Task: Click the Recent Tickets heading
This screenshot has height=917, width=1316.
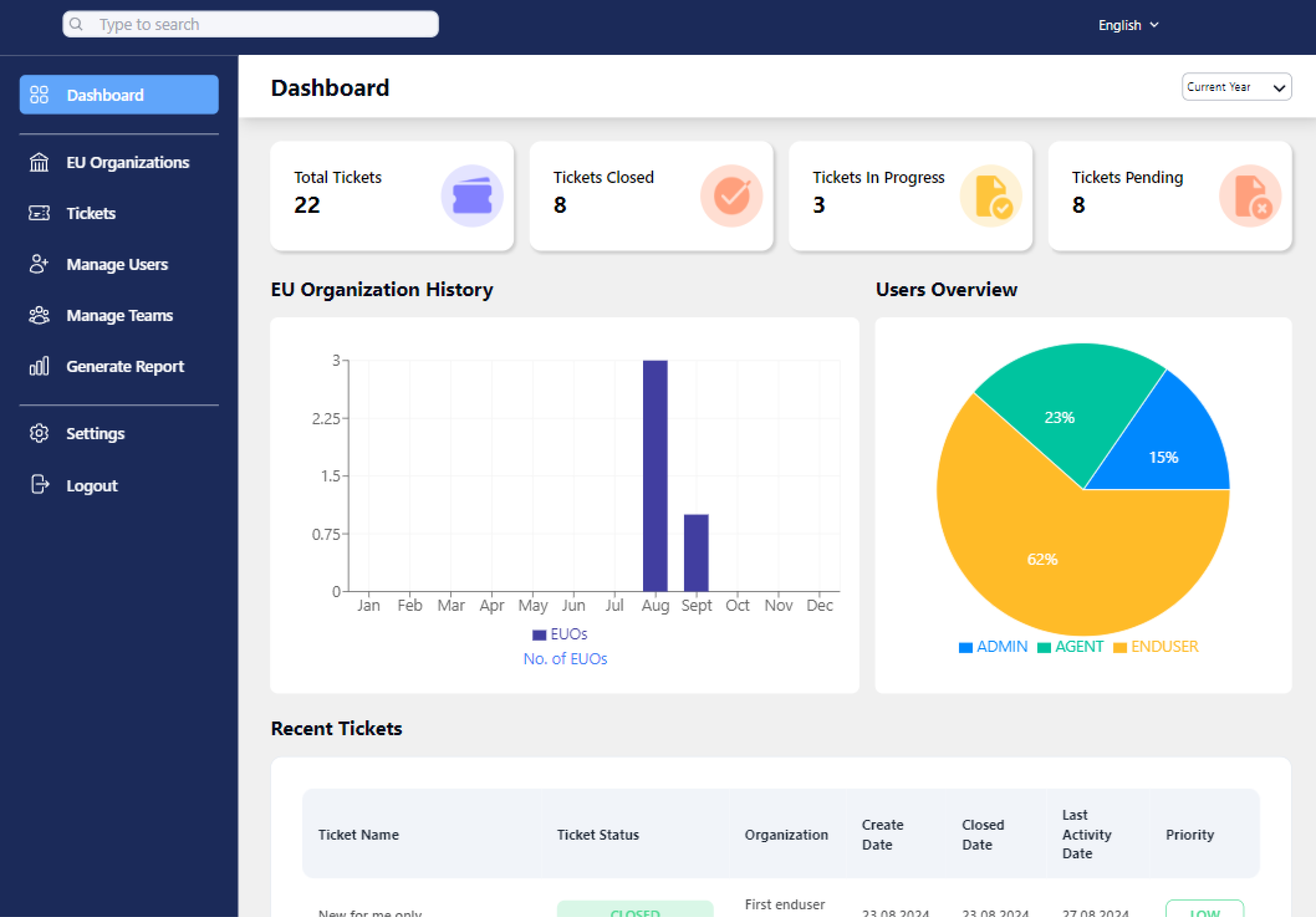Action: (x=336, y=728)
